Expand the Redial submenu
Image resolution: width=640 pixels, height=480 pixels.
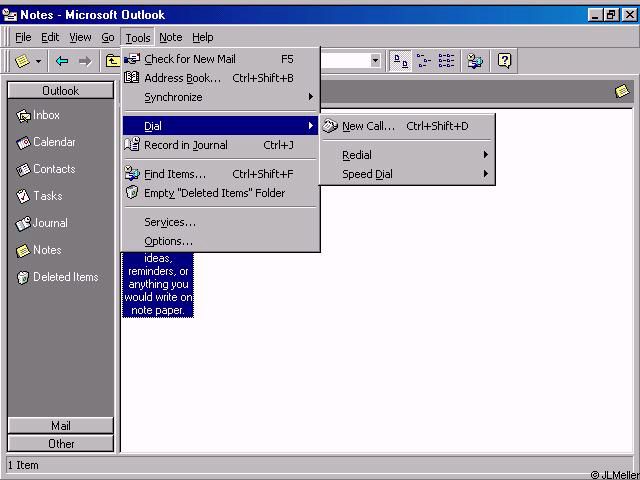[x=407, y=155]
